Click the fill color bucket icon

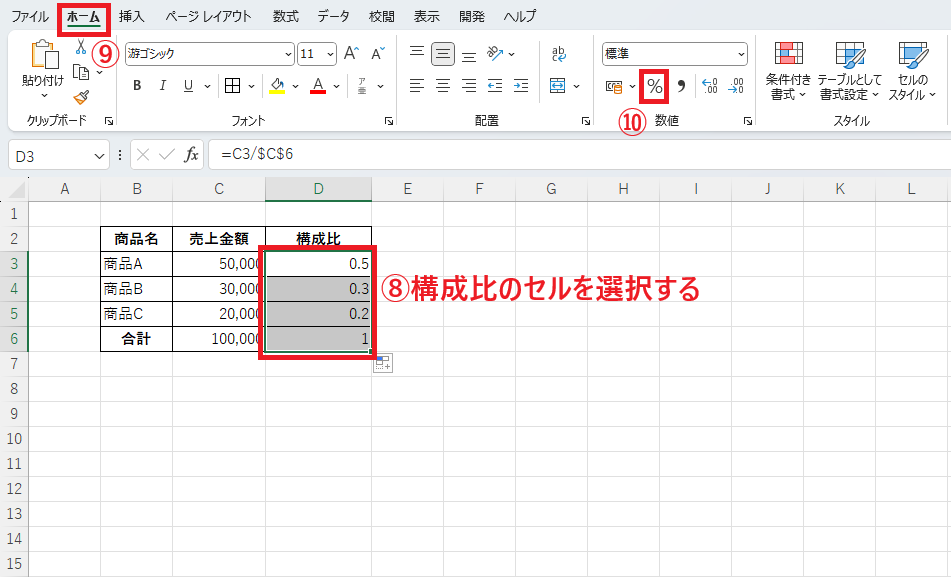277,86
